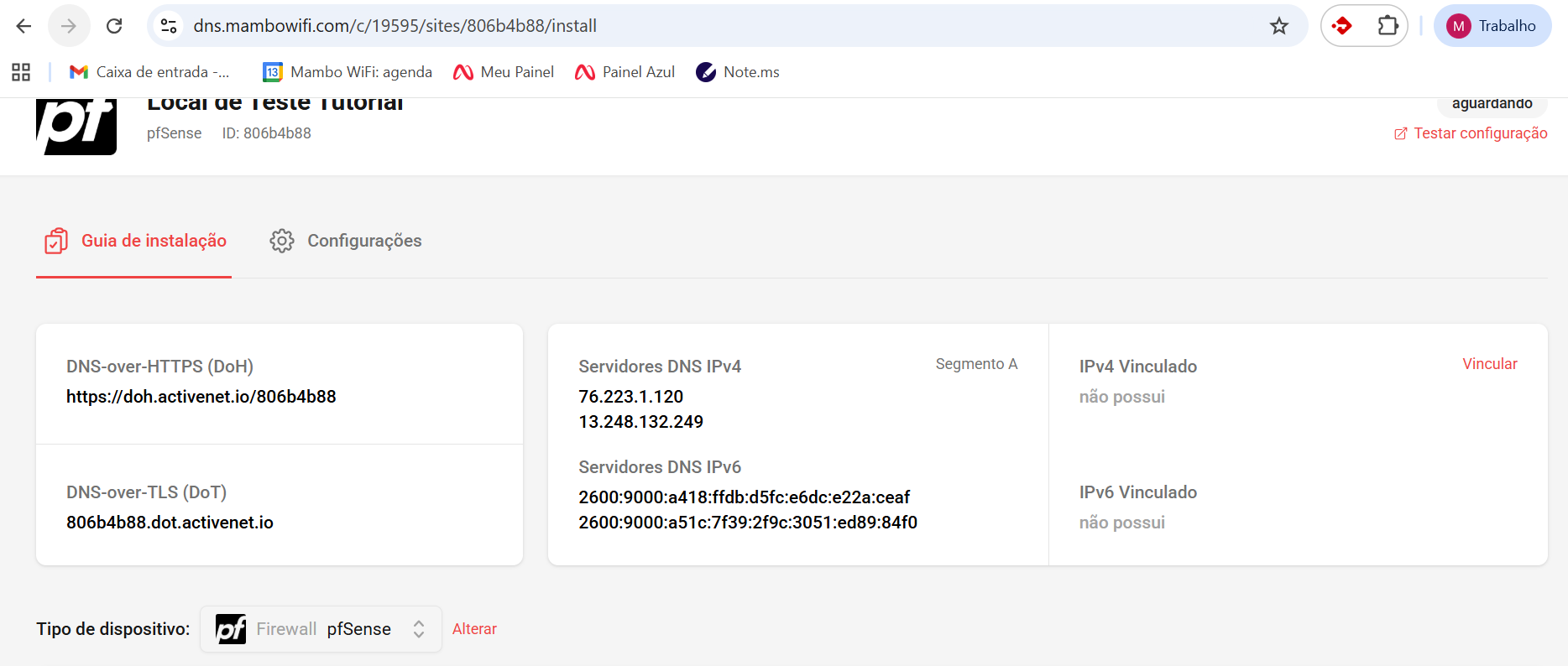Click Vincular to bind an IPv4

coord(1489,364)
